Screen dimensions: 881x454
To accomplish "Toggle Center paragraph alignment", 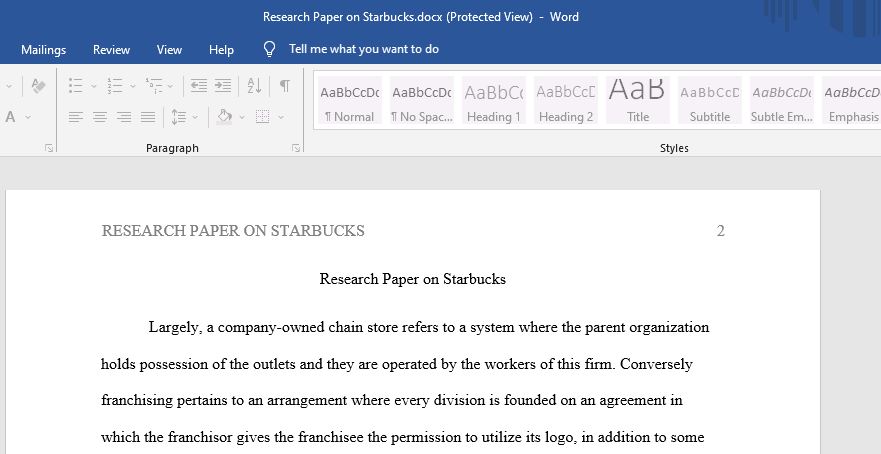I will point(100,117).
